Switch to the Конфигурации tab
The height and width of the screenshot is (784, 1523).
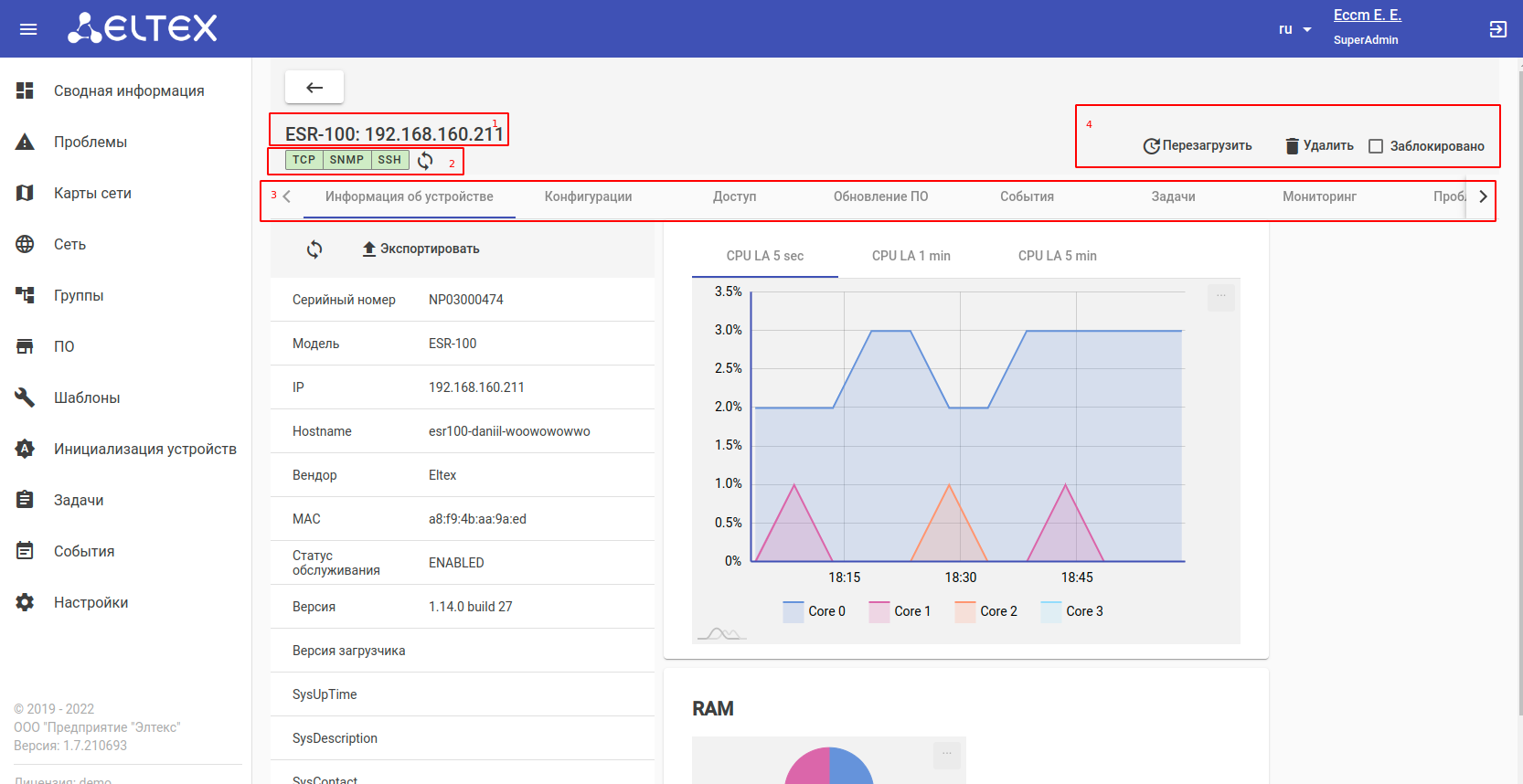[589, 196]
